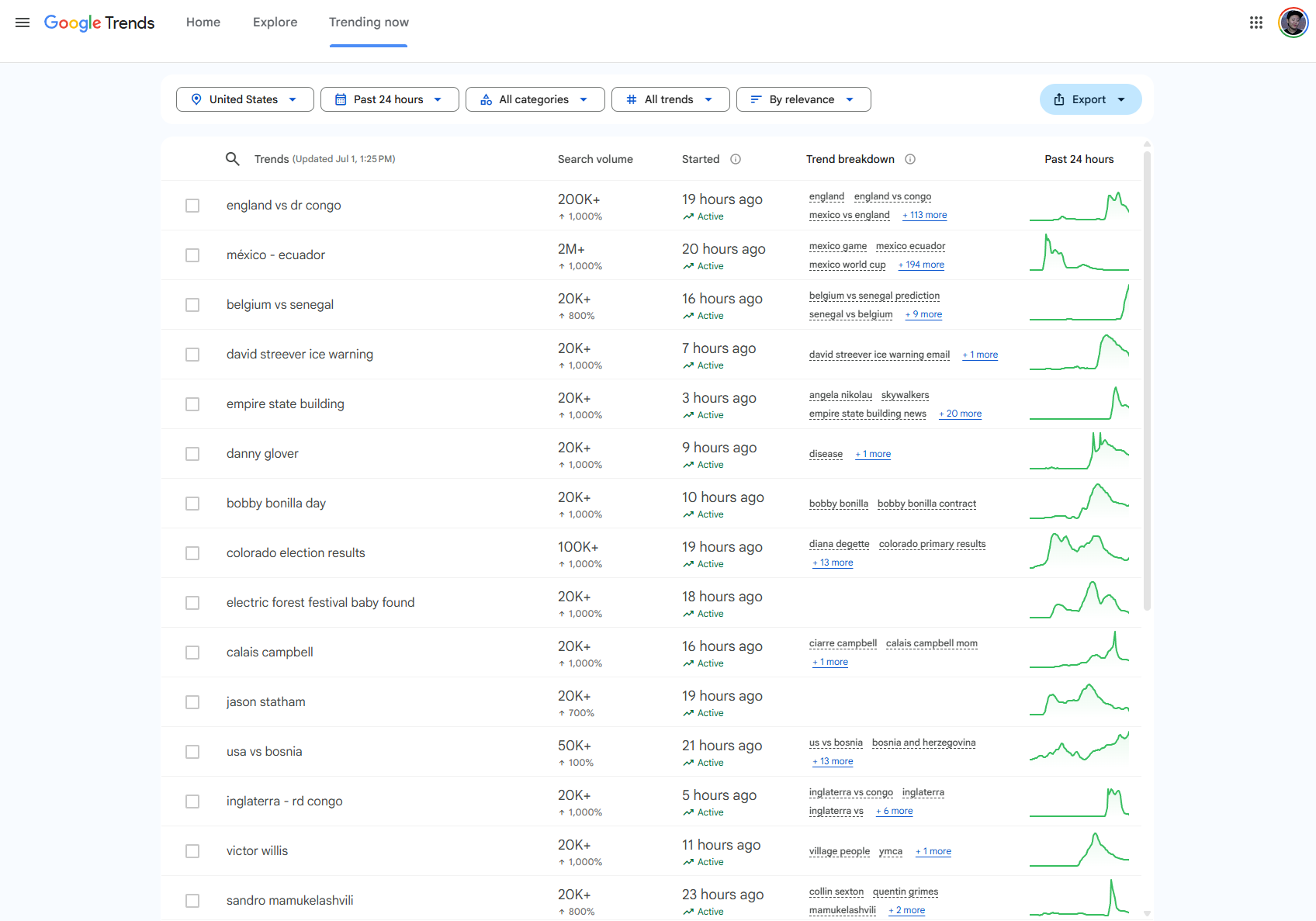Open the 'mexico world cup' breakdown link
The width and height of the screenshot is (1316, 921).
coord(847,265)
